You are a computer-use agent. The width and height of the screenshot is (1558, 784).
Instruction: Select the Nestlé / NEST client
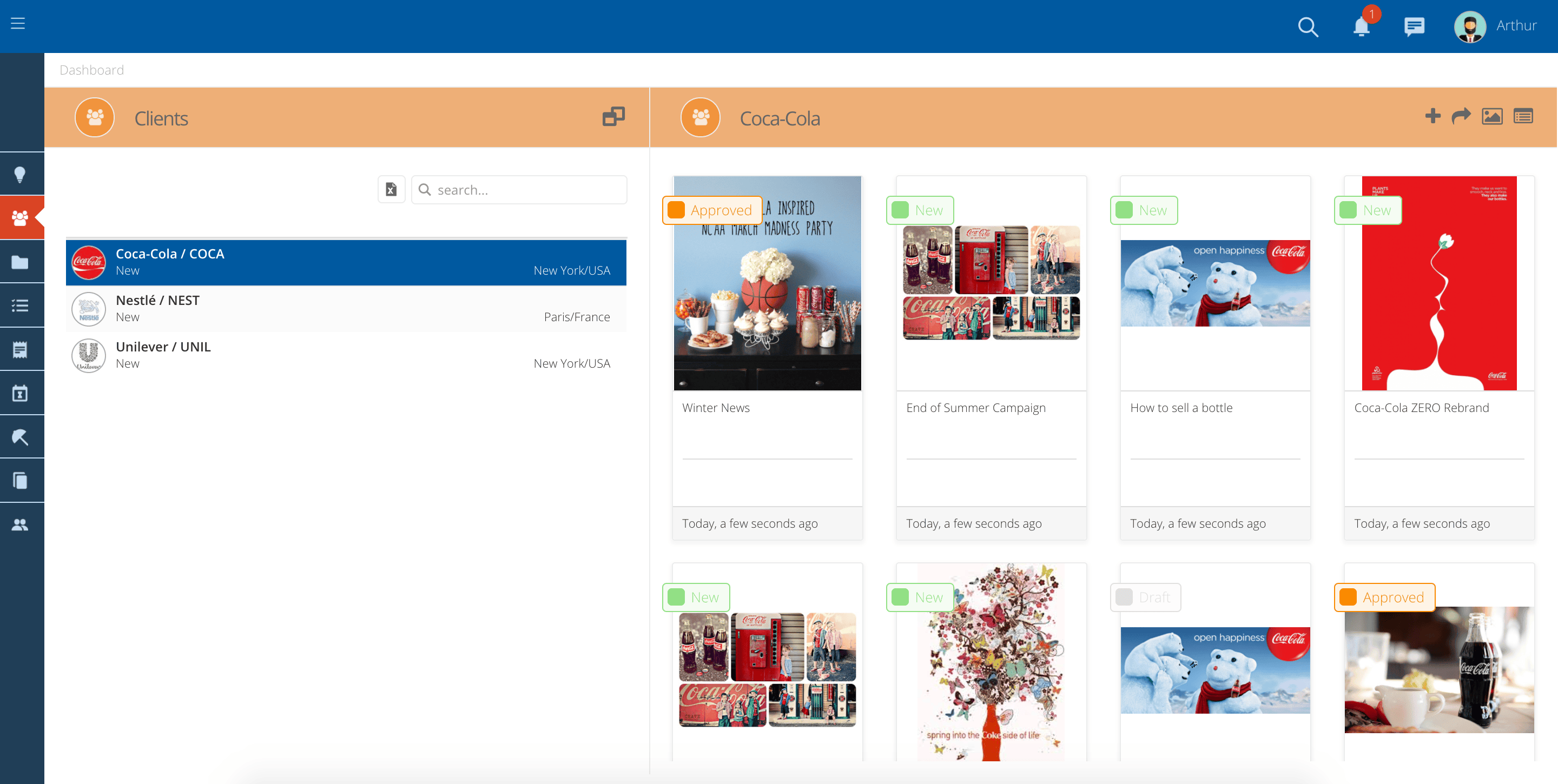point(346,309)
